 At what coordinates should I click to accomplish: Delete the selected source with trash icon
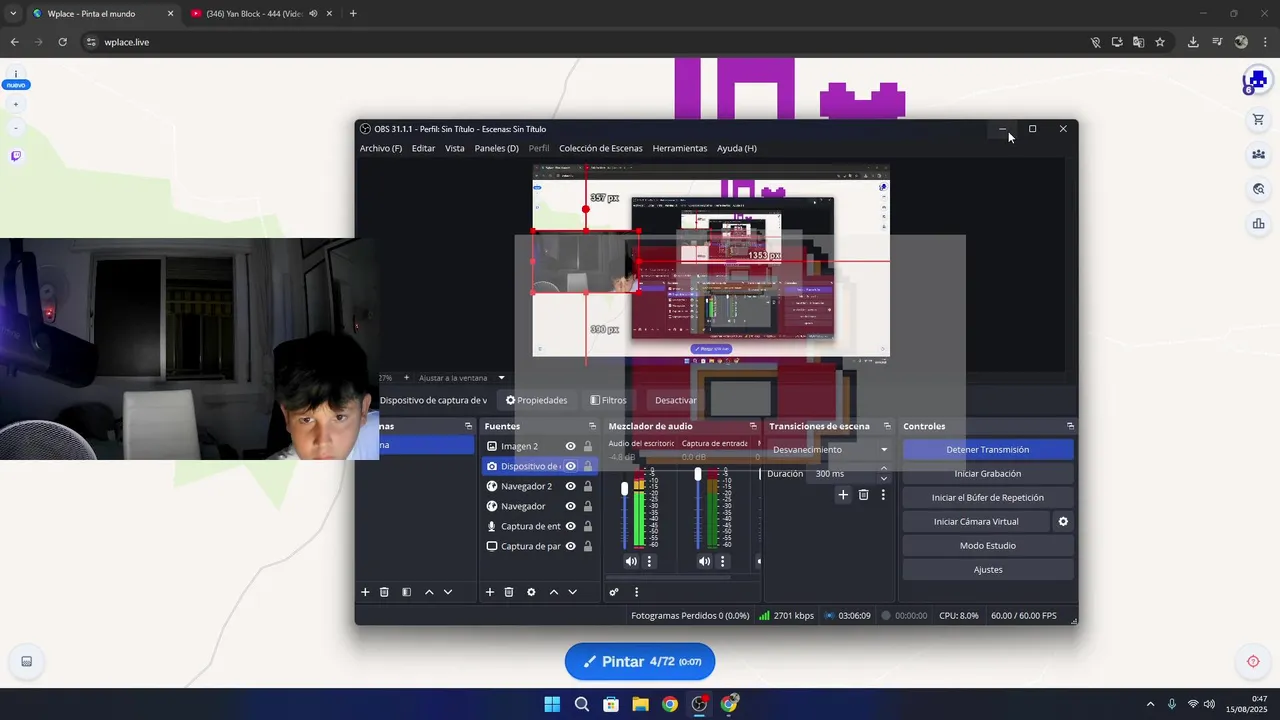coord(509,592)
